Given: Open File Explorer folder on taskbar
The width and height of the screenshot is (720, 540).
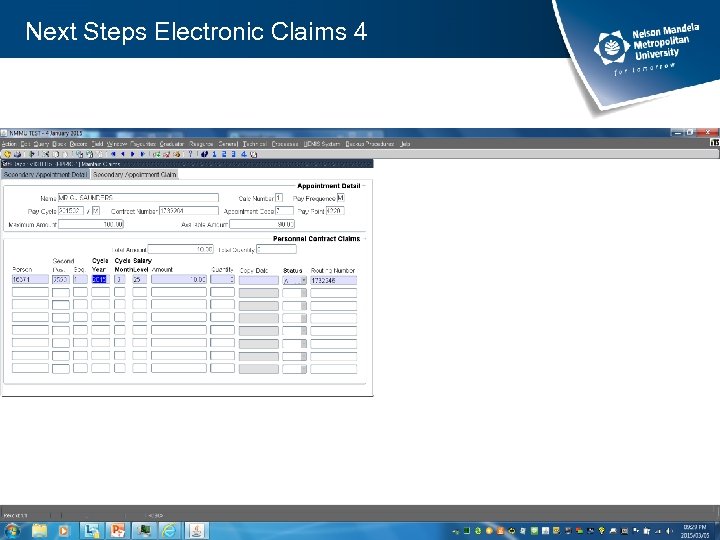Looking at the screenshot, I should click(39, 531).
